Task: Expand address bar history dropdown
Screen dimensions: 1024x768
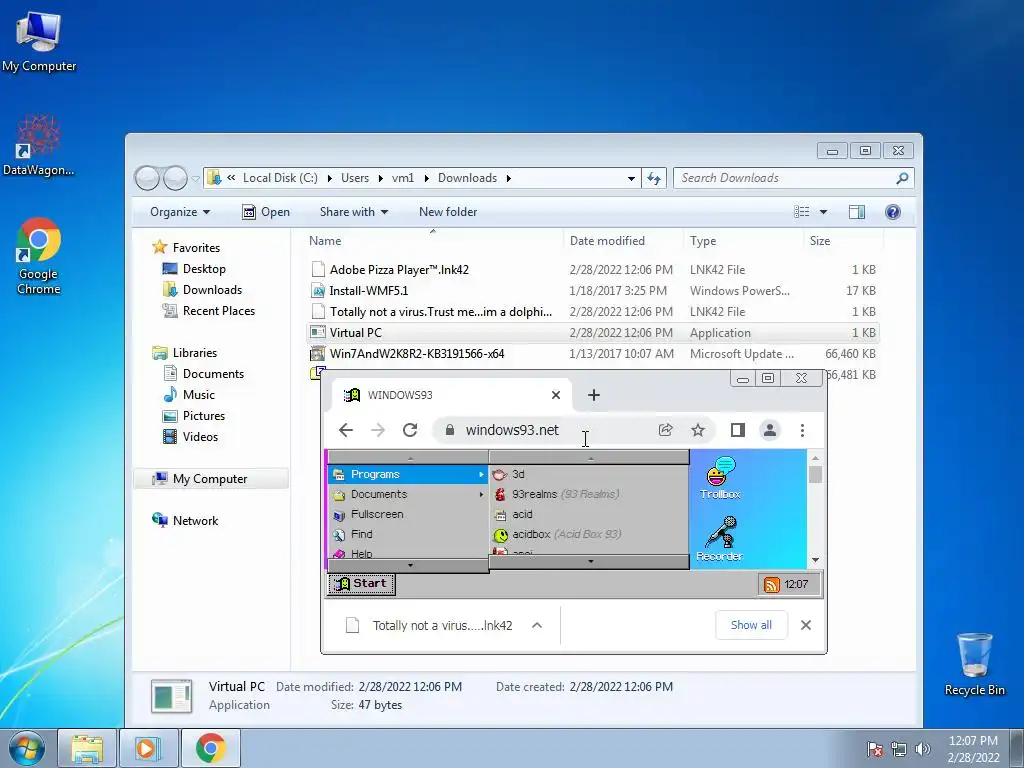Action: coord(631,178)
